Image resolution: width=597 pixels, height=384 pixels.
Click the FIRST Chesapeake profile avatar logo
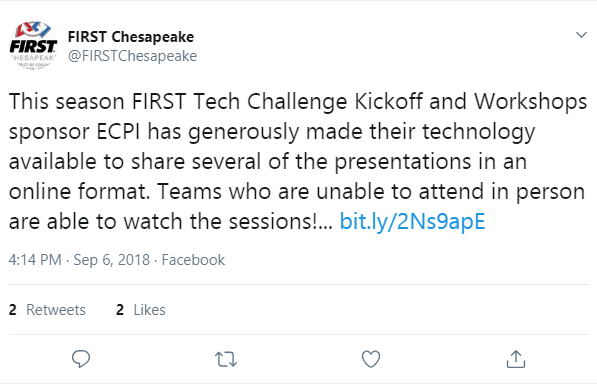pos(33,46)
